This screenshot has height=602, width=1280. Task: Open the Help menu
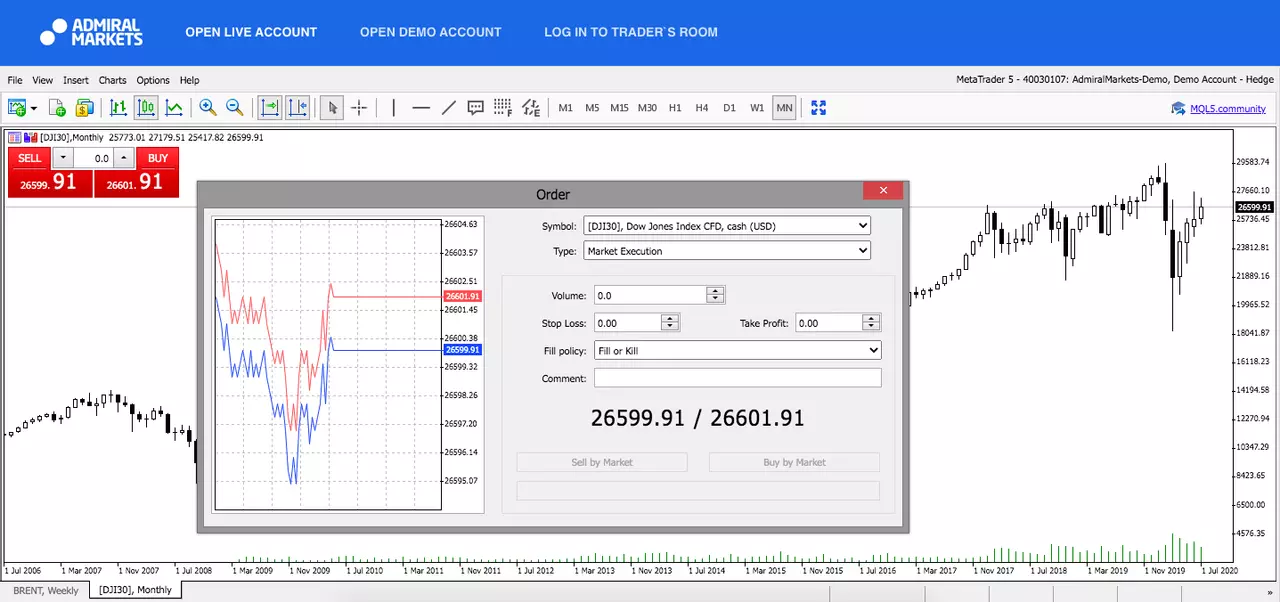coord(189,80)
